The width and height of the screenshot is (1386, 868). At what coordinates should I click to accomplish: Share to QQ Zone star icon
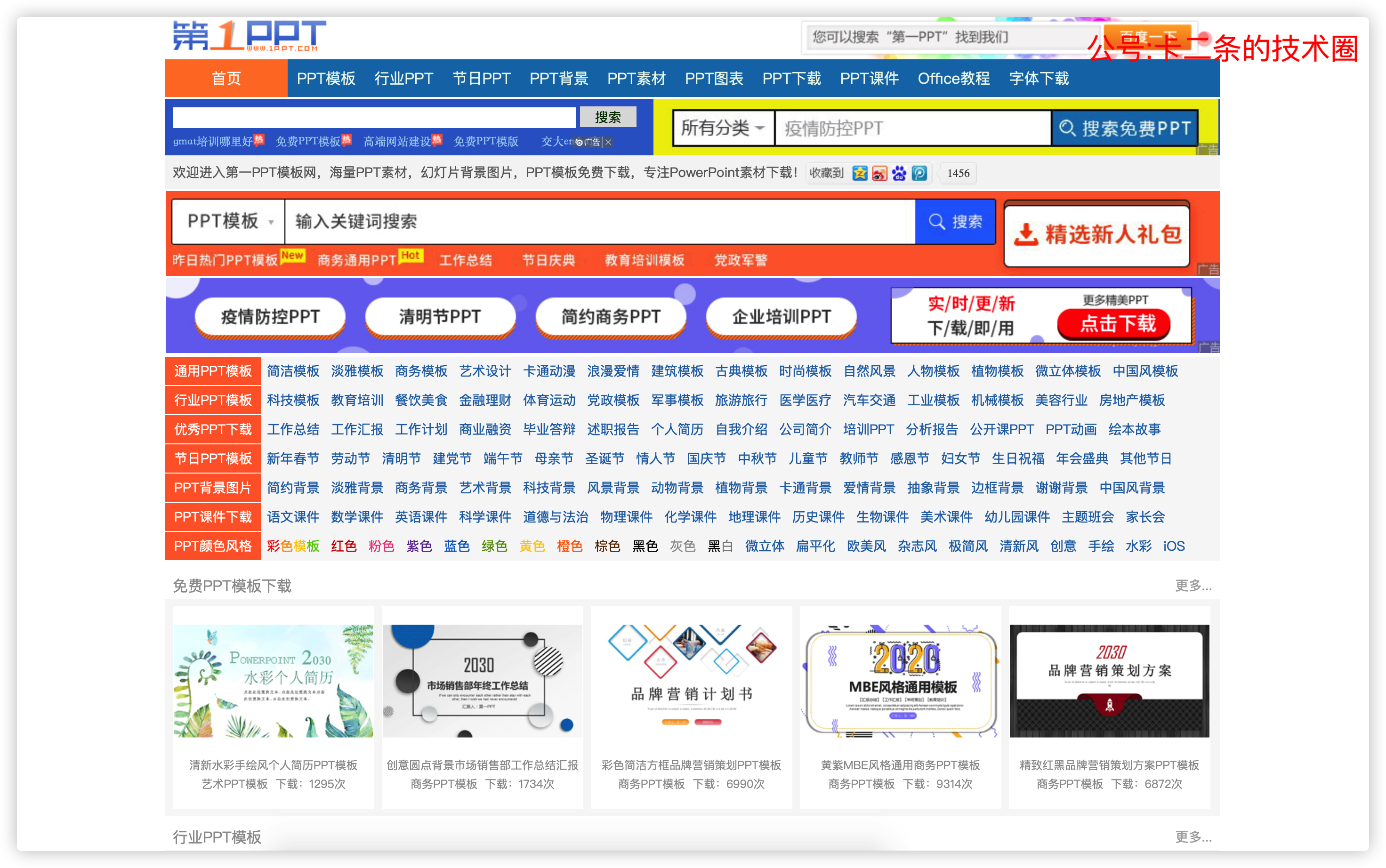pos(860,173)
